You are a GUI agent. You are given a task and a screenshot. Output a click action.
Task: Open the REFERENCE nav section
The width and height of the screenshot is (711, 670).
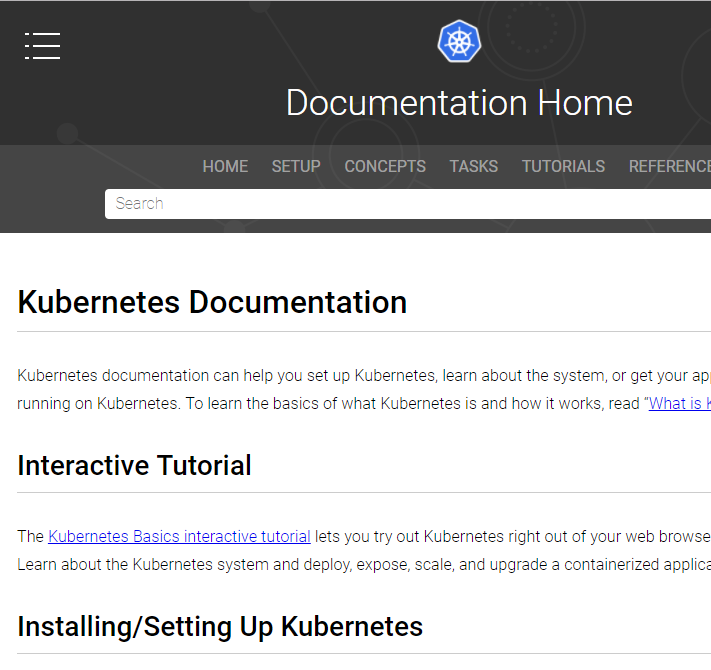(670, 166)
